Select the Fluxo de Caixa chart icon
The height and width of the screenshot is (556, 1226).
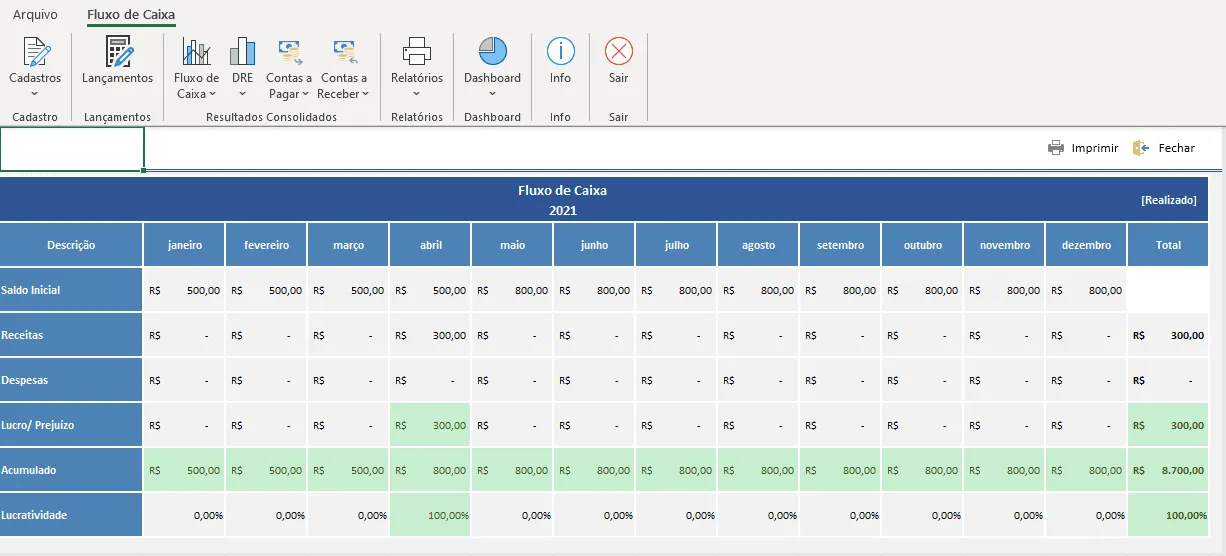click(x=197, y=52)
